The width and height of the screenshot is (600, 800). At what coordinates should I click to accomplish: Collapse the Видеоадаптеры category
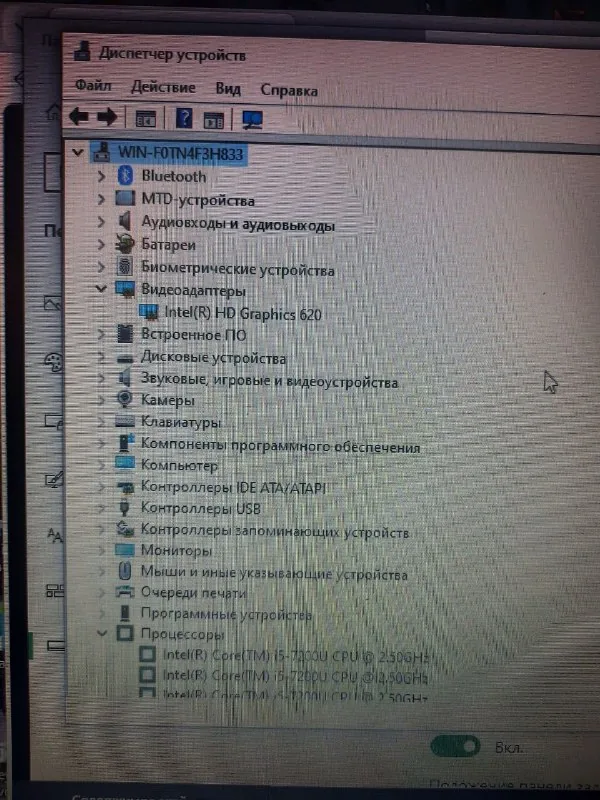101,288
